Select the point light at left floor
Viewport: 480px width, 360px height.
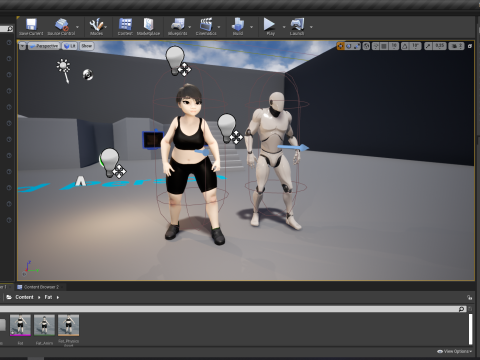109,162
